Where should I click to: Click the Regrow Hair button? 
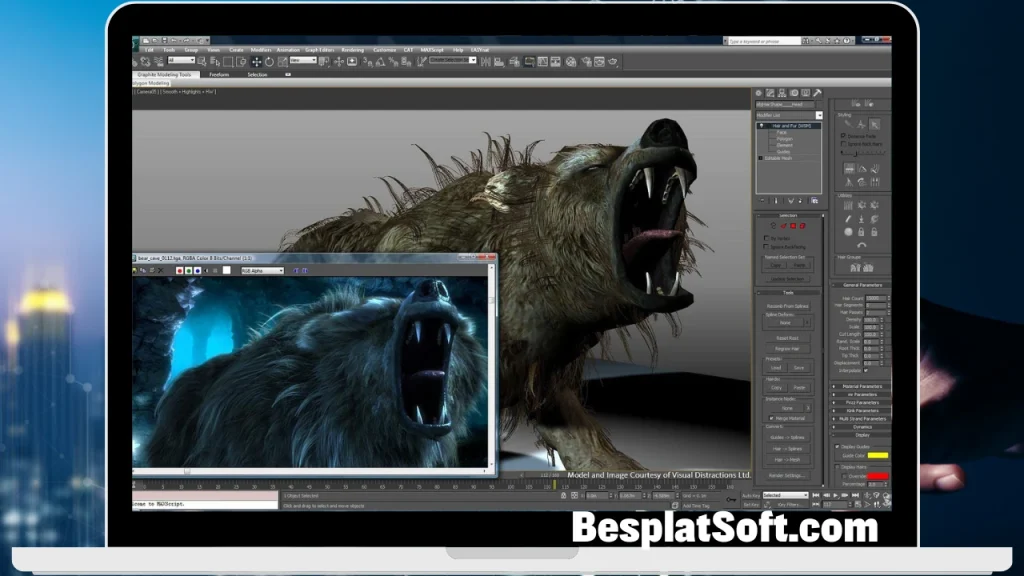click(789, 348)
